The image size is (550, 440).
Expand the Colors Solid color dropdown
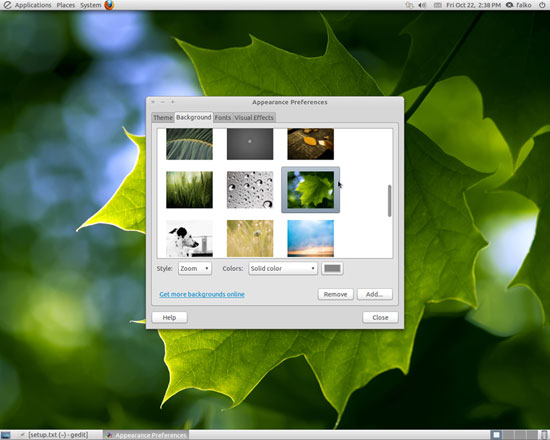[x=283, y=268]
